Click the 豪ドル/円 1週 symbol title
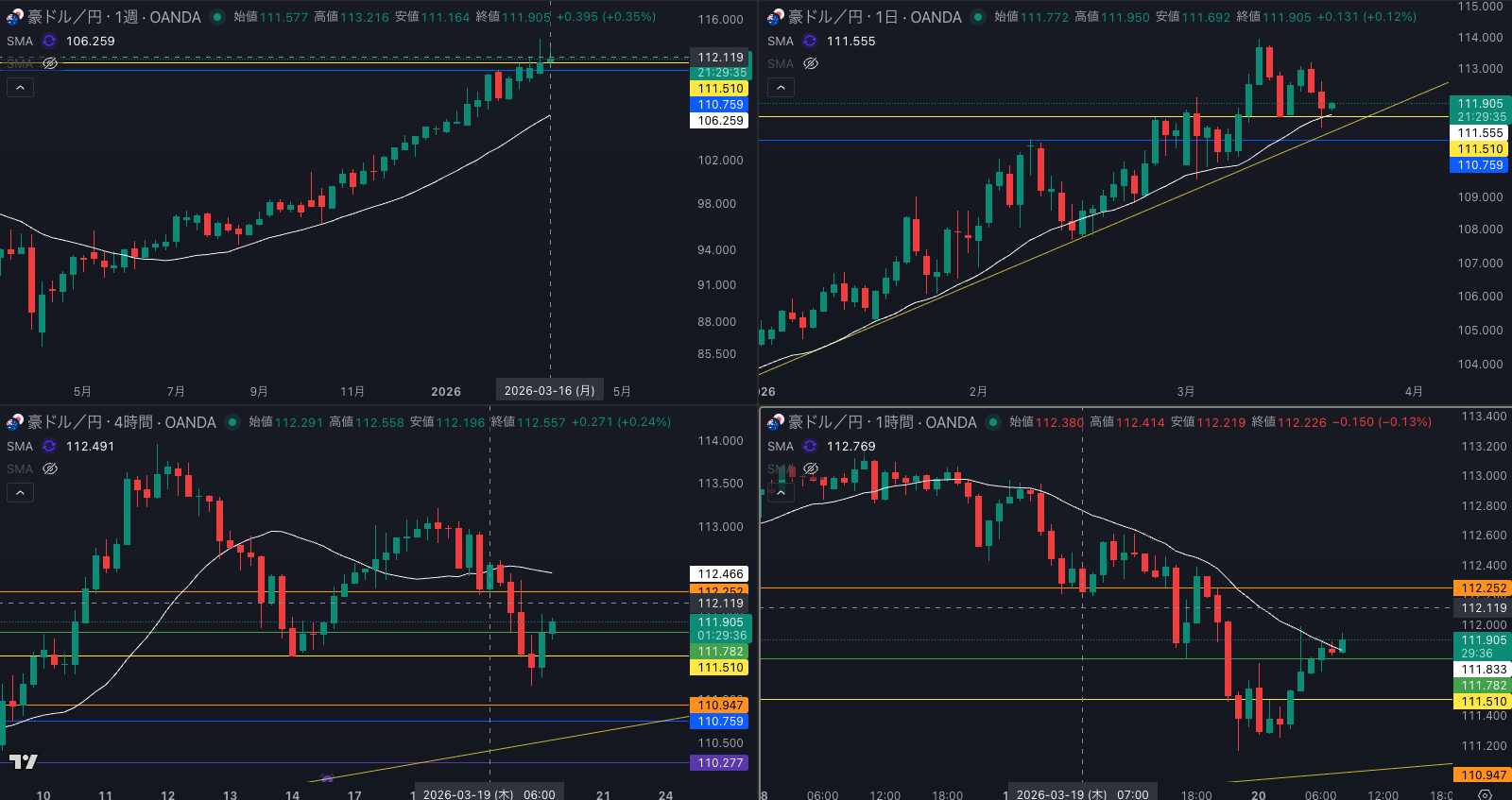 (113, 17)
